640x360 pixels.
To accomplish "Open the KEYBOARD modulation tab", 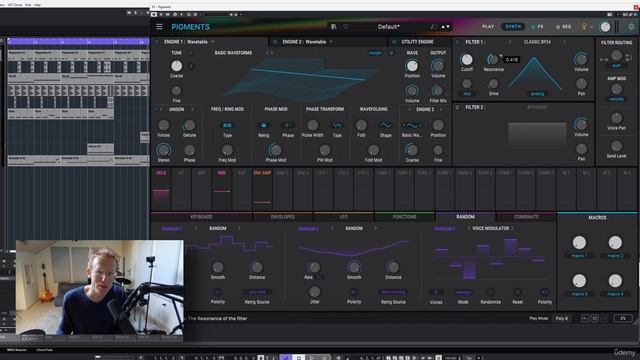I will 202,217.
